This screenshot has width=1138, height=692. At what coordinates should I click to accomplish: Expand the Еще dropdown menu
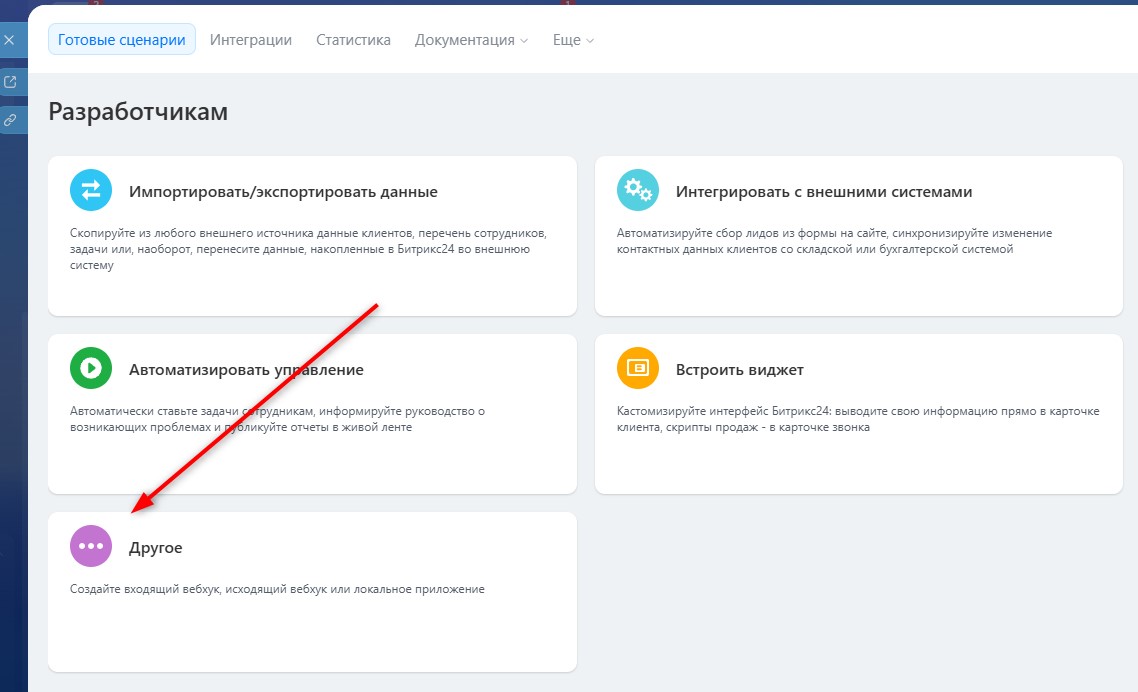573,40
